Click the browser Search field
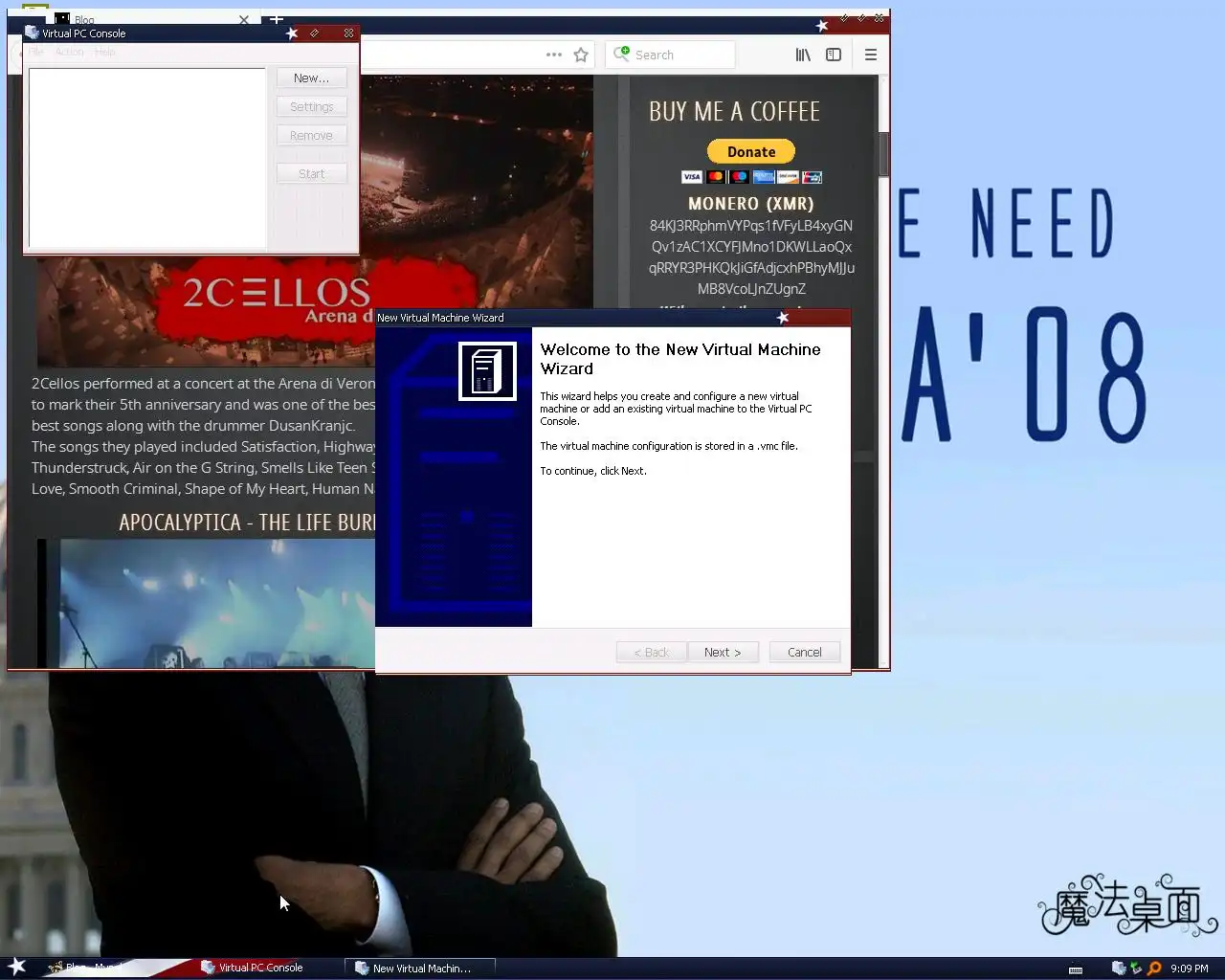The height and width of the screenshot is (980, 1225). coord(671,55)
